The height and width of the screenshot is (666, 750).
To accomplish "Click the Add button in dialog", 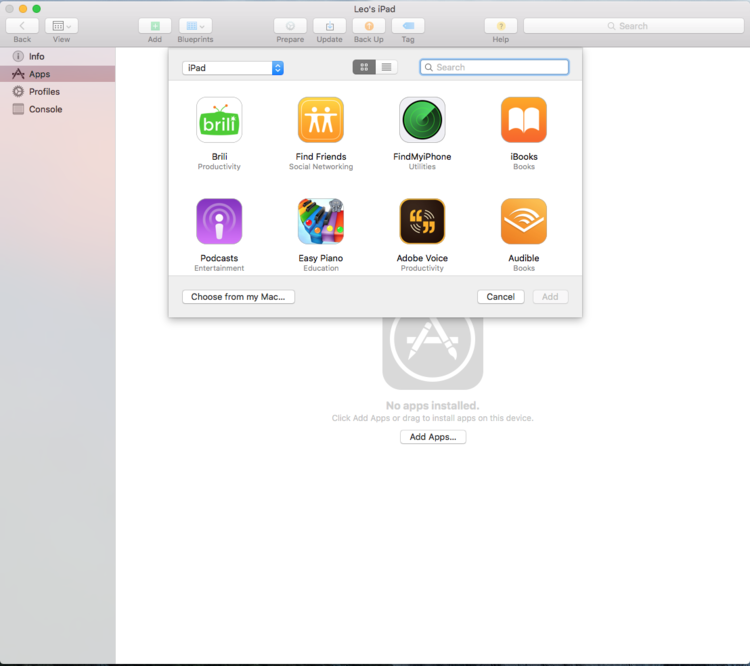I will 550,297.
